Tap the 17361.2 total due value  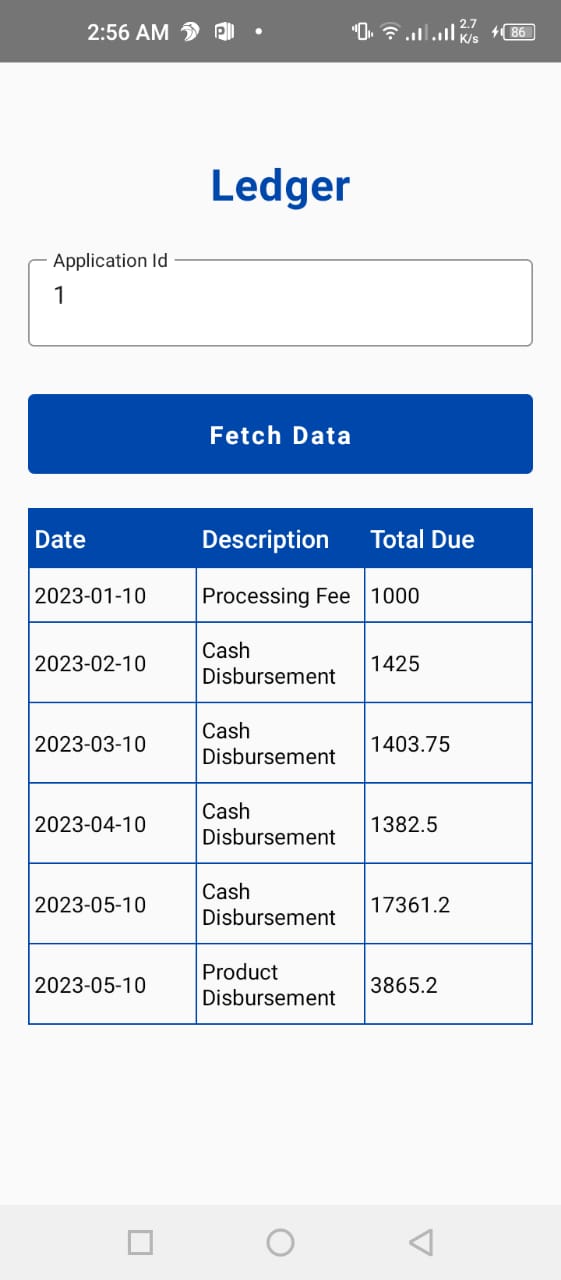410,905
